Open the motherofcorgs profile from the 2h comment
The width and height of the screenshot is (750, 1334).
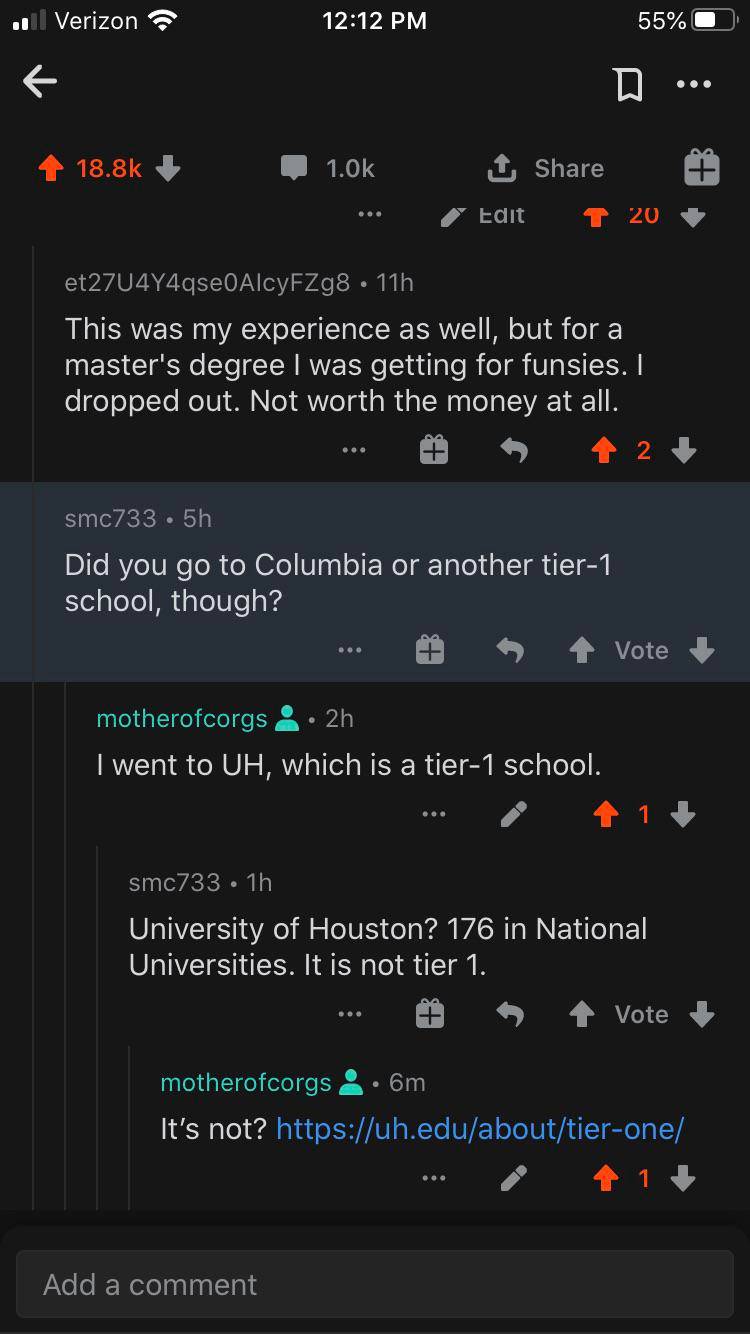coord(182,719)
